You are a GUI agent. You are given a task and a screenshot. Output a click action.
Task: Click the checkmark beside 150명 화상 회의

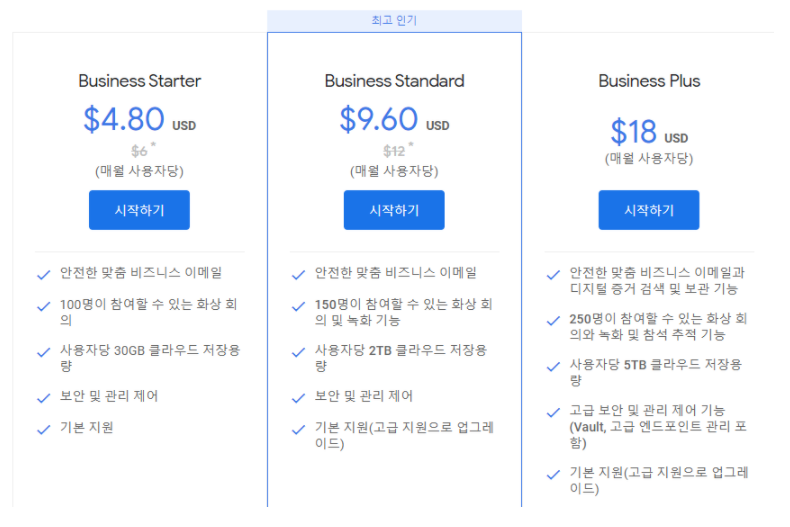tap(298, 306)
